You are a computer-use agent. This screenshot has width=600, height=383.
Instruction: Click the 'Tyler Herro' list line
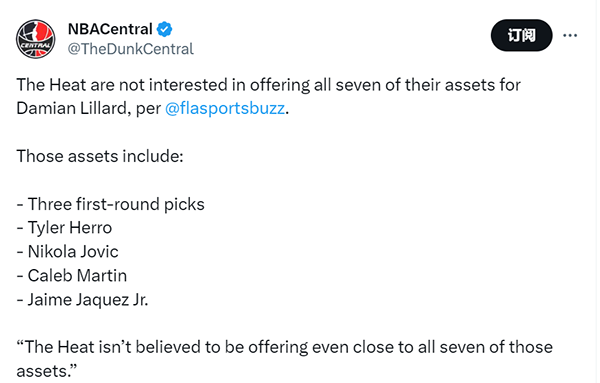[x=64, y=228]
